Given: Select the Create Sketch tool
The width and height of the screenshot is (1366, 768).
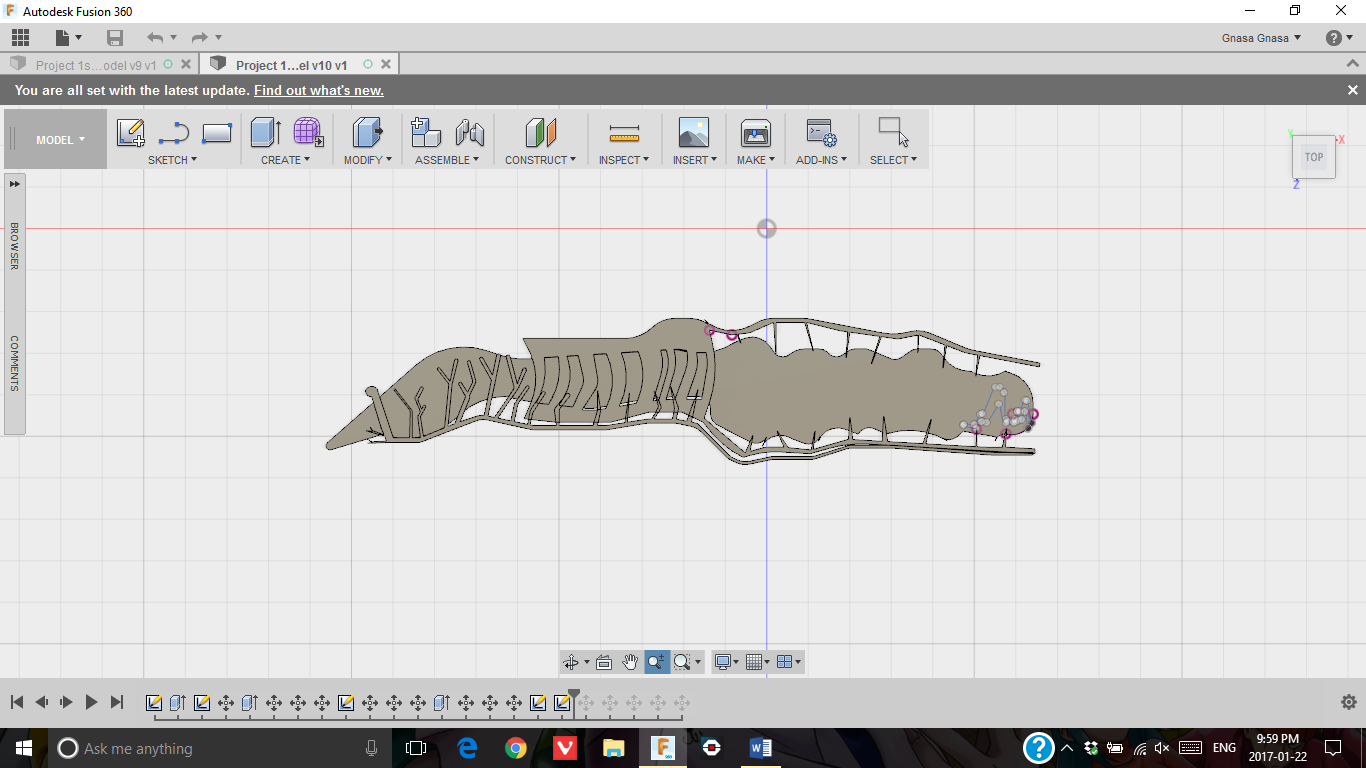Looking at the screenshot, I should click(131, 133).
